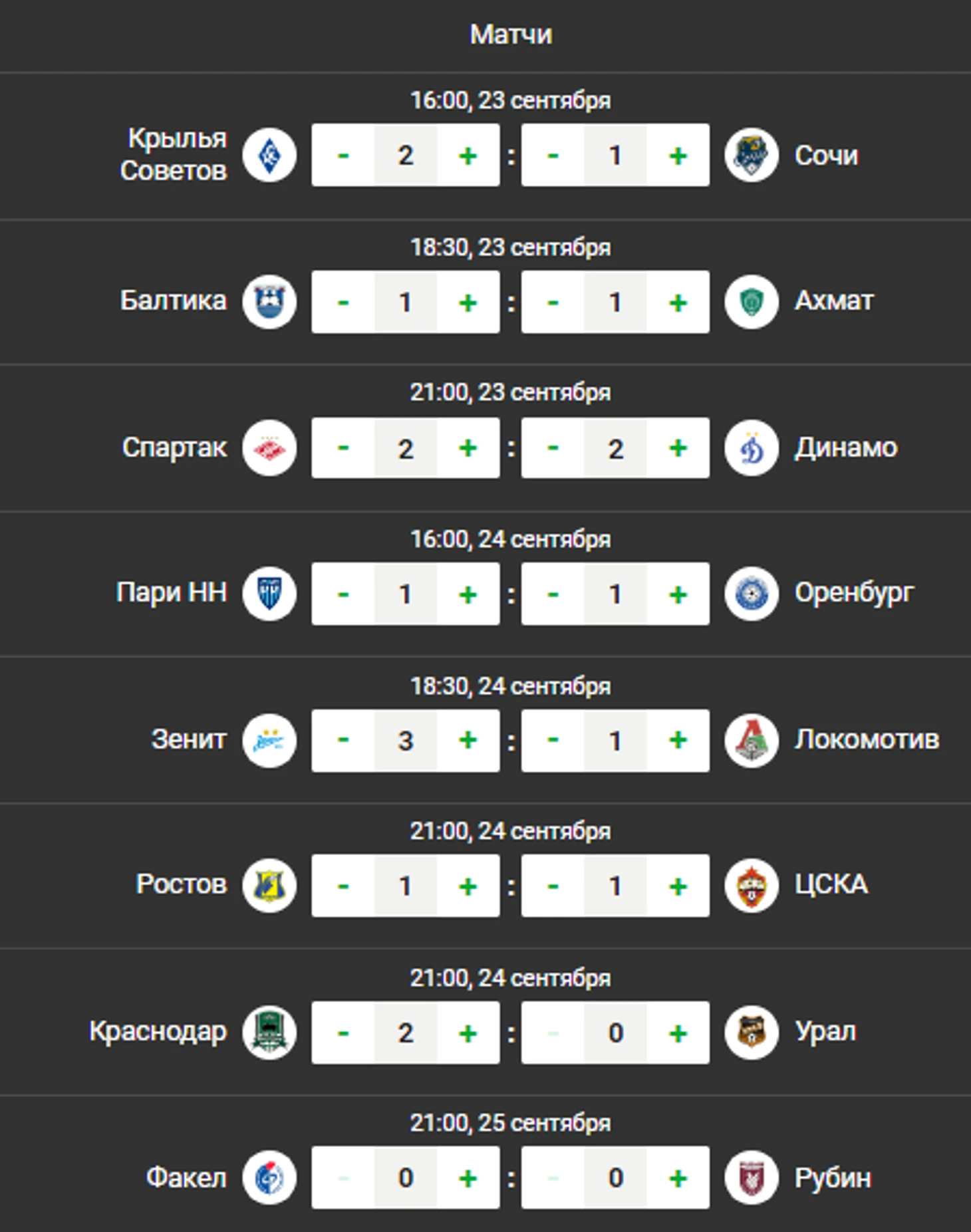Increase Урал score with plus button

tap(678, 1032)
